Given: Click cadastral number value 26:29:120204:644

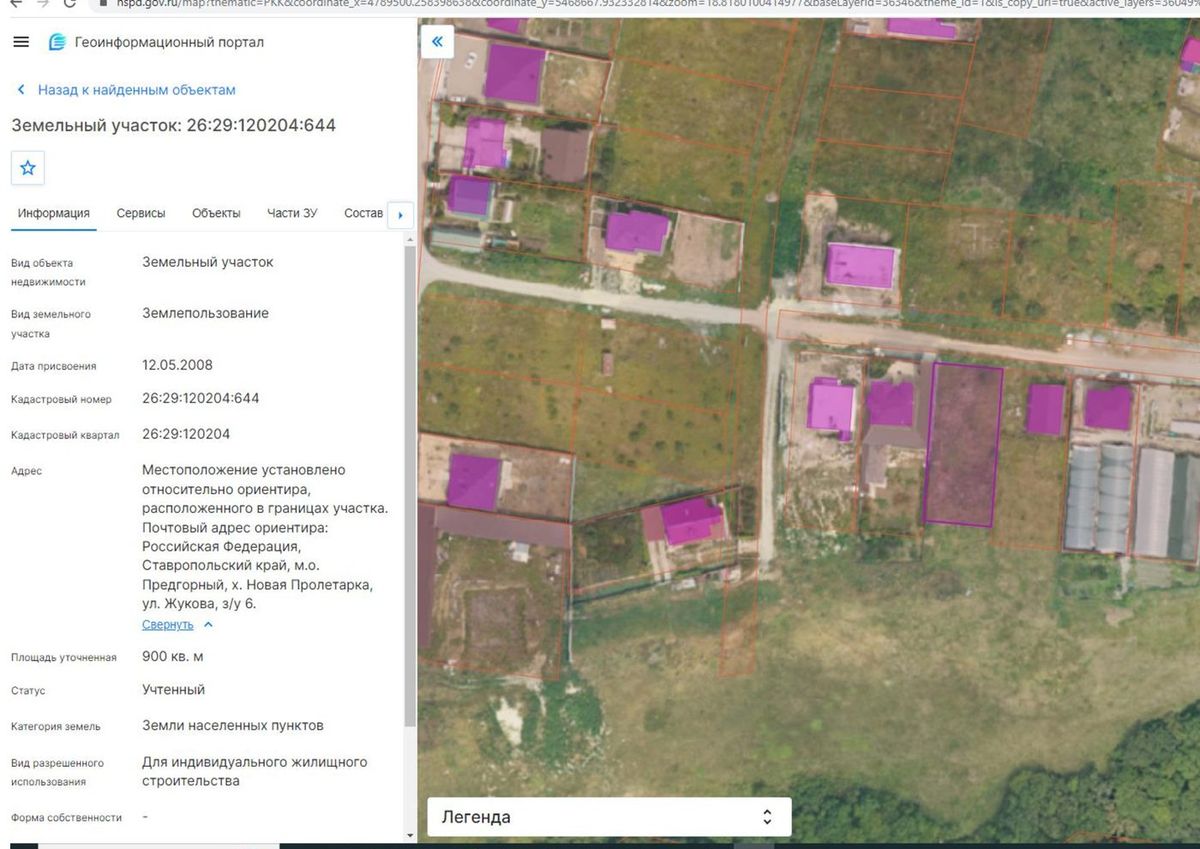Looking at the screenshot, I should (x=200, y=398).
